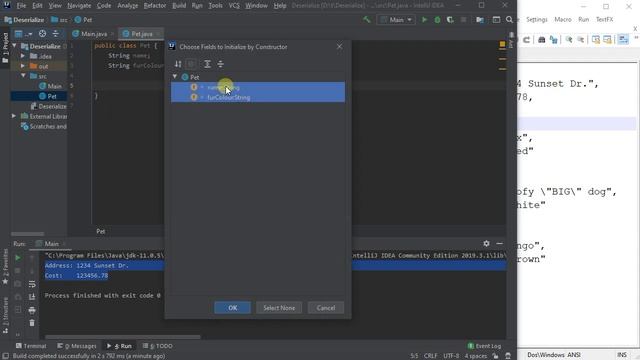
Task: Click the Project panel horizontal scrollbar
Action: tap(27, 234)
